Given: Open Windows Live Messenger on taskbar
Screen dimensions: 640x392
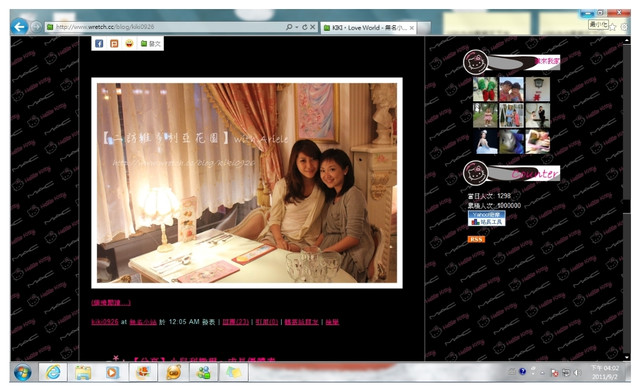Looking at the screenshot, I should point(203,372).
